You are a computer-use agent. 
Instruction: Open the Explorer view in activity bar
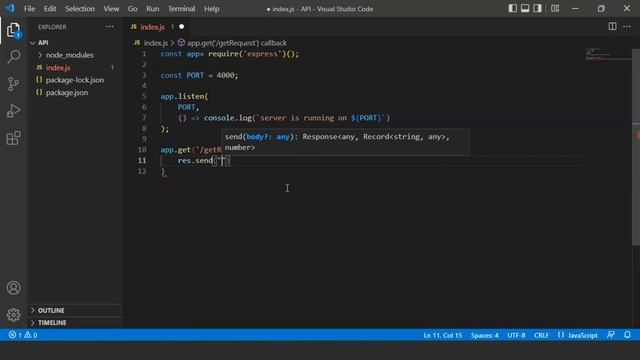click(x=13, y=30)
